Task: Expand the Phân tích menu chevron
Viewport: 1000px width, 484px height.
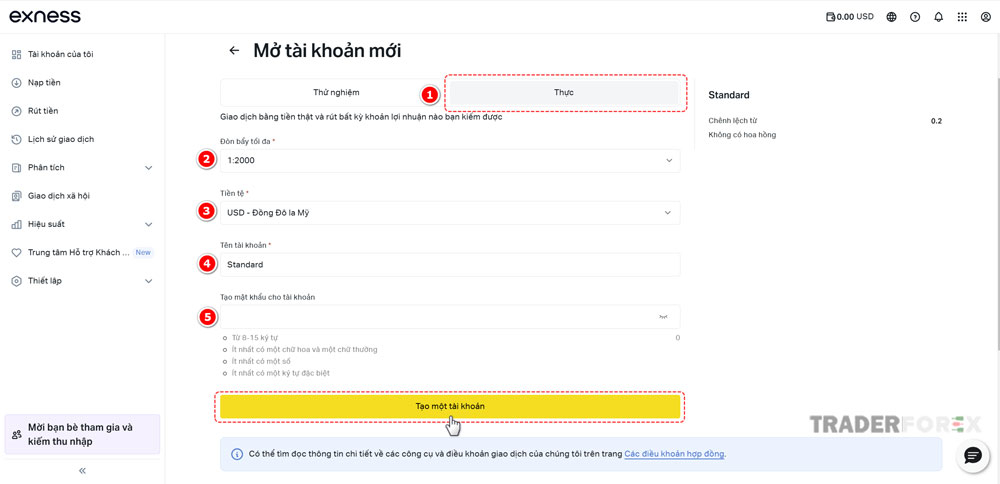Action: (149, 168)
